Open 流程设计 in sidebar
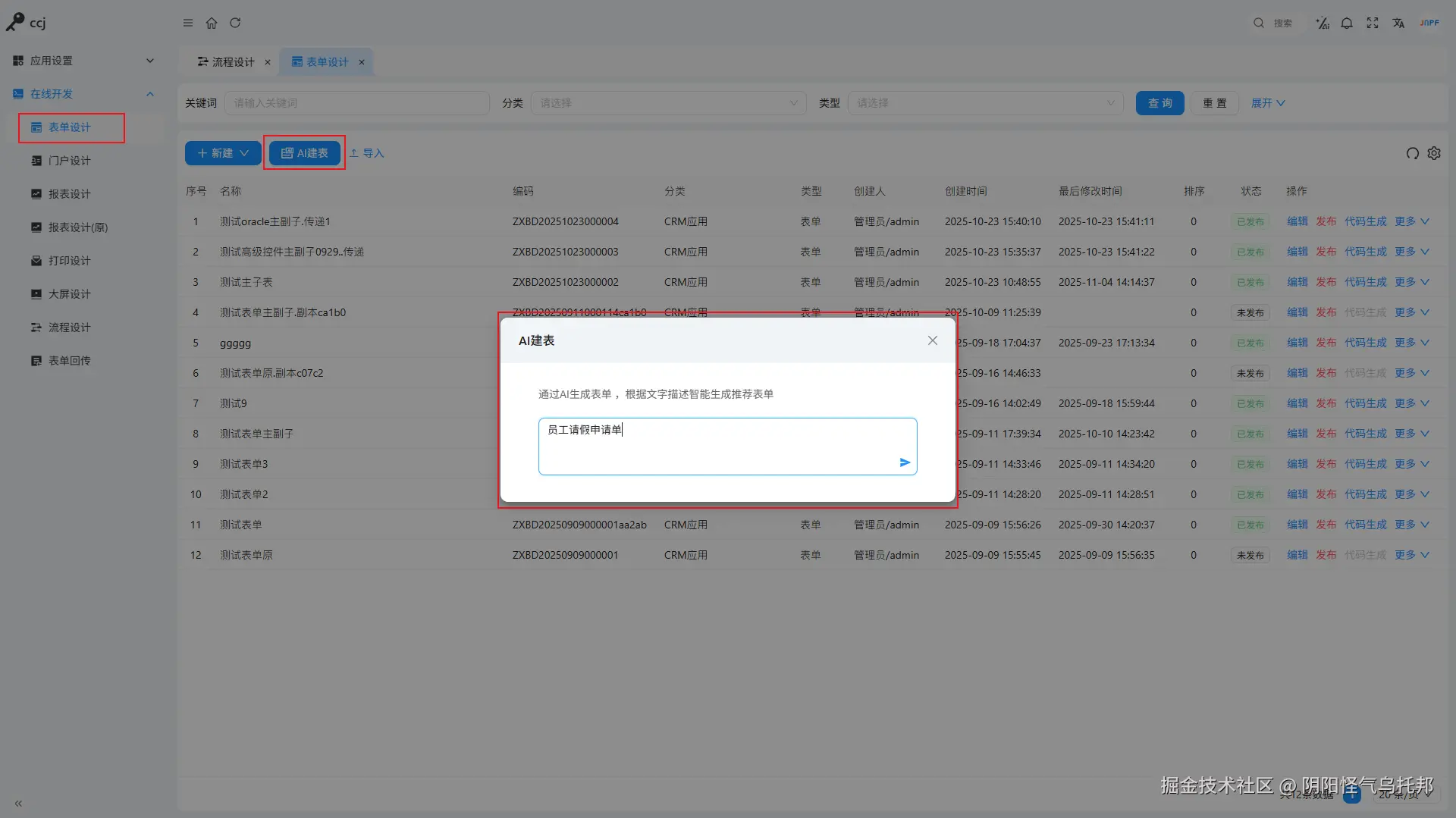Viewport: 1456px width, 818px height. click(70, 328)
